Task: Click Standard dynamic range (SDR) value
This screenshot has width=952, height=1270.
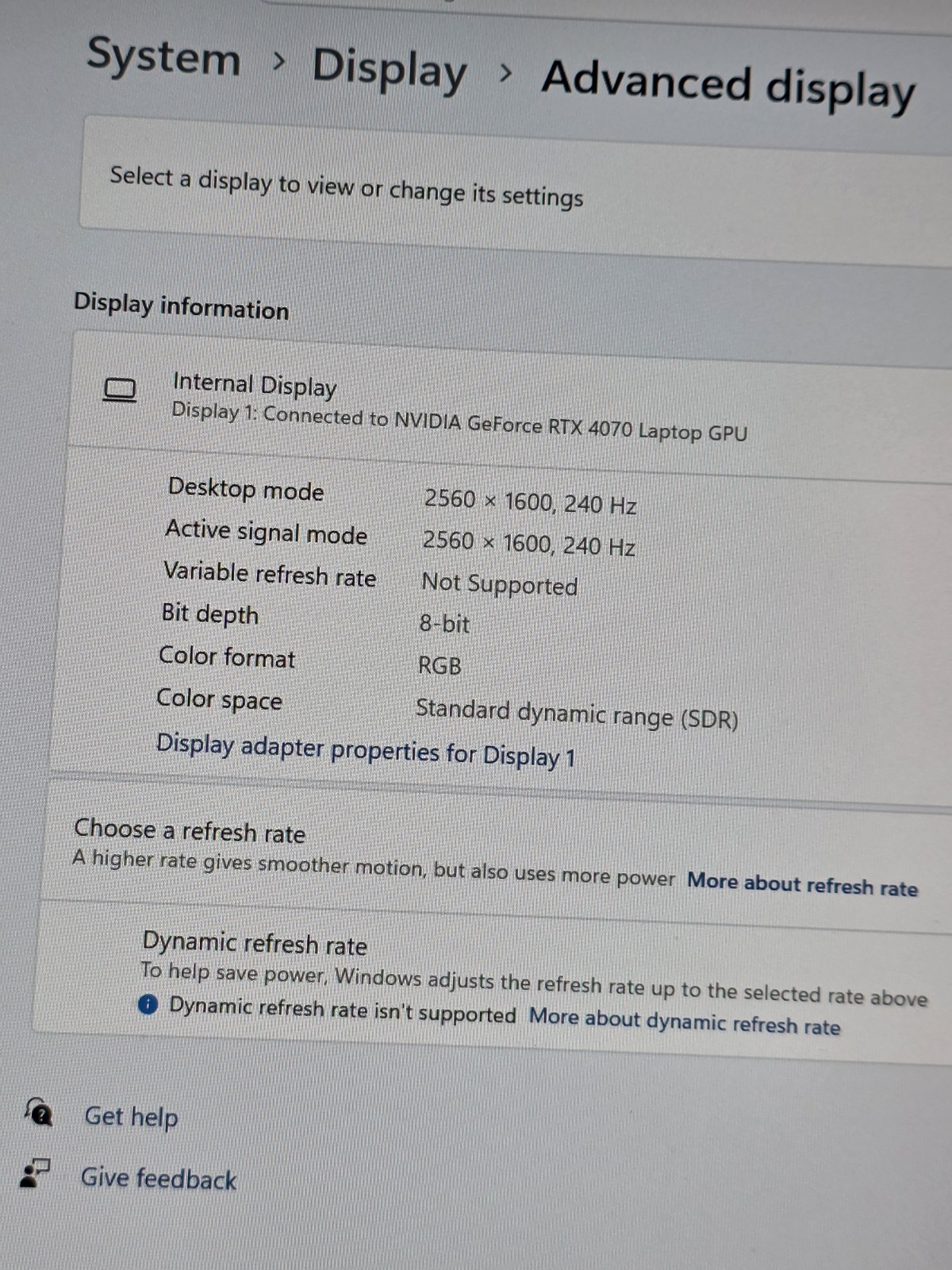Action: tap(577, 713)
